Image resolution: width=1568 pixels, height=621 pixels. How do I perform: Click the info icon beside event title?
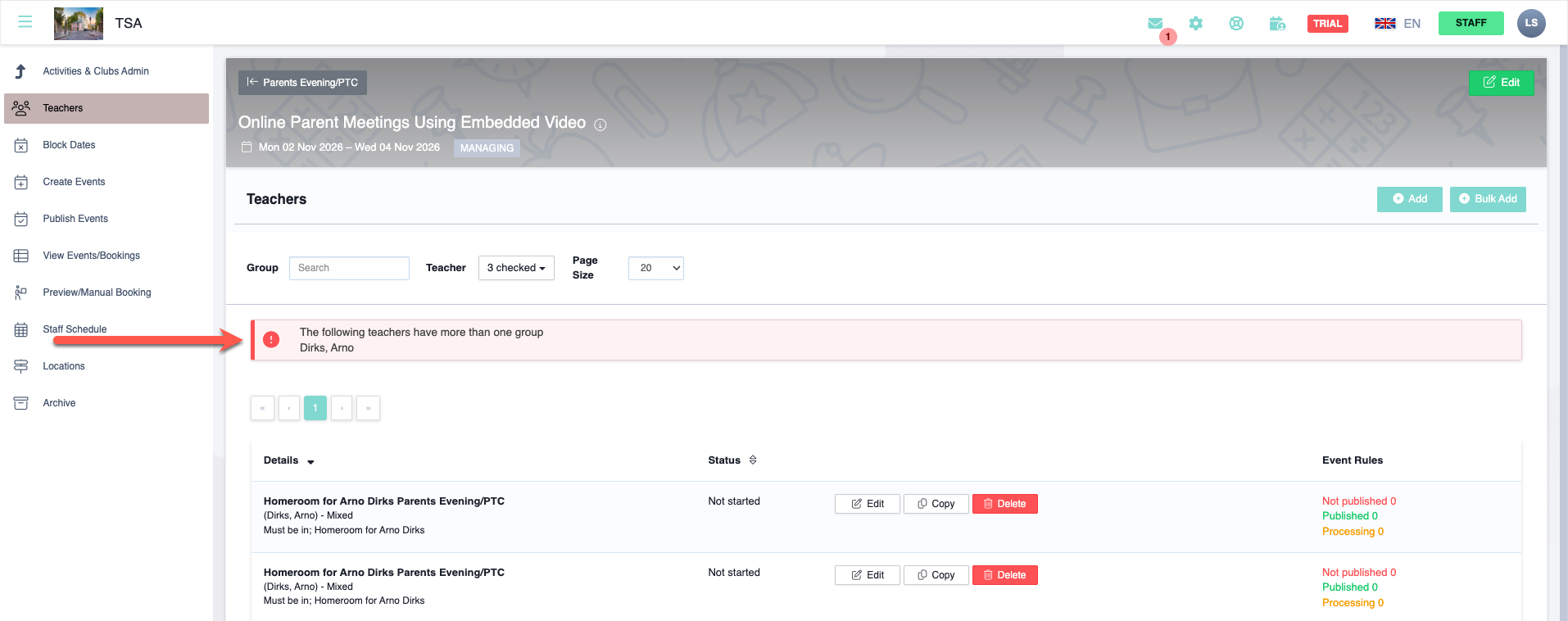[x=600, y=125]
